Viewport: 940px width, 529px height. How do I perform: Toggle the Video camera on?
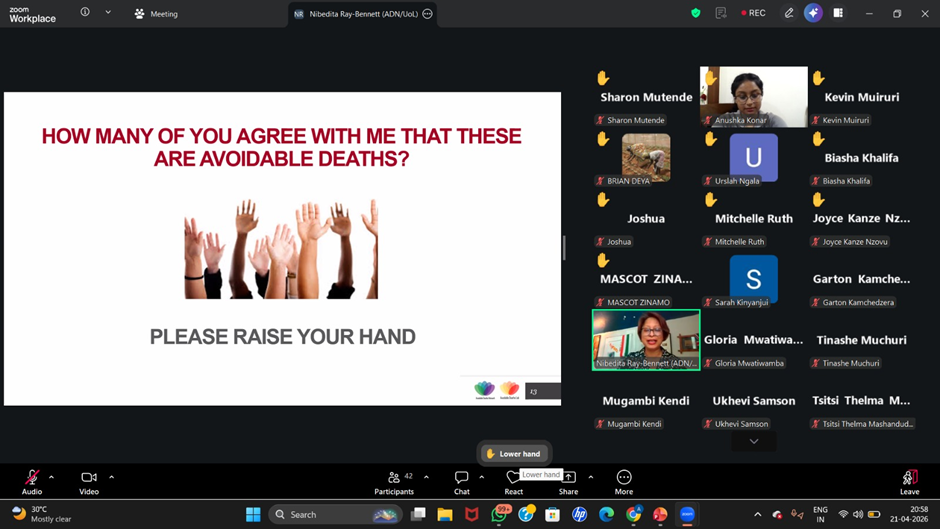[x=89, y=482]
